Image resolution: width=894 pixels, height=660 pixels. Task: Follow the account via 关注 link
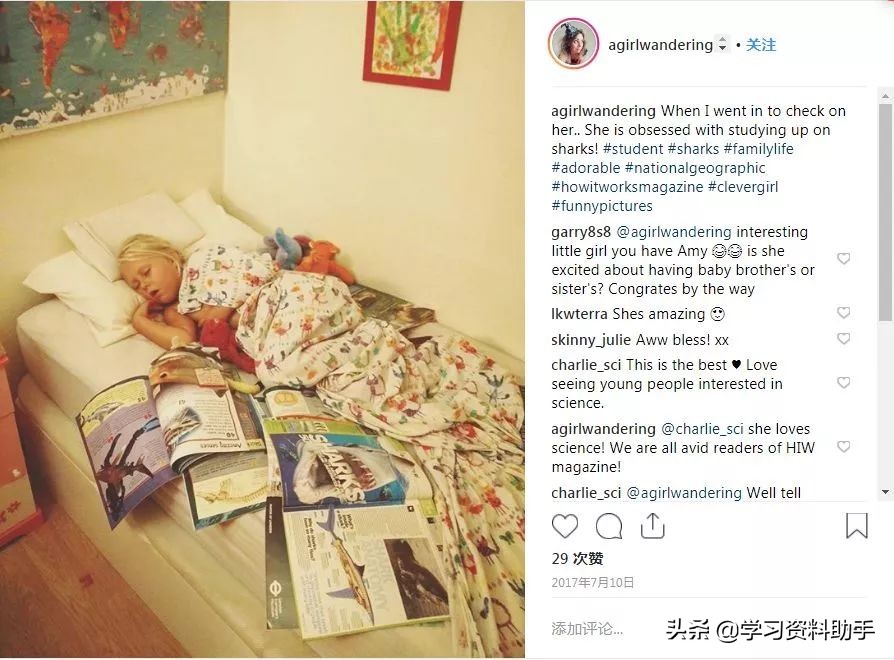click(761, 44)
